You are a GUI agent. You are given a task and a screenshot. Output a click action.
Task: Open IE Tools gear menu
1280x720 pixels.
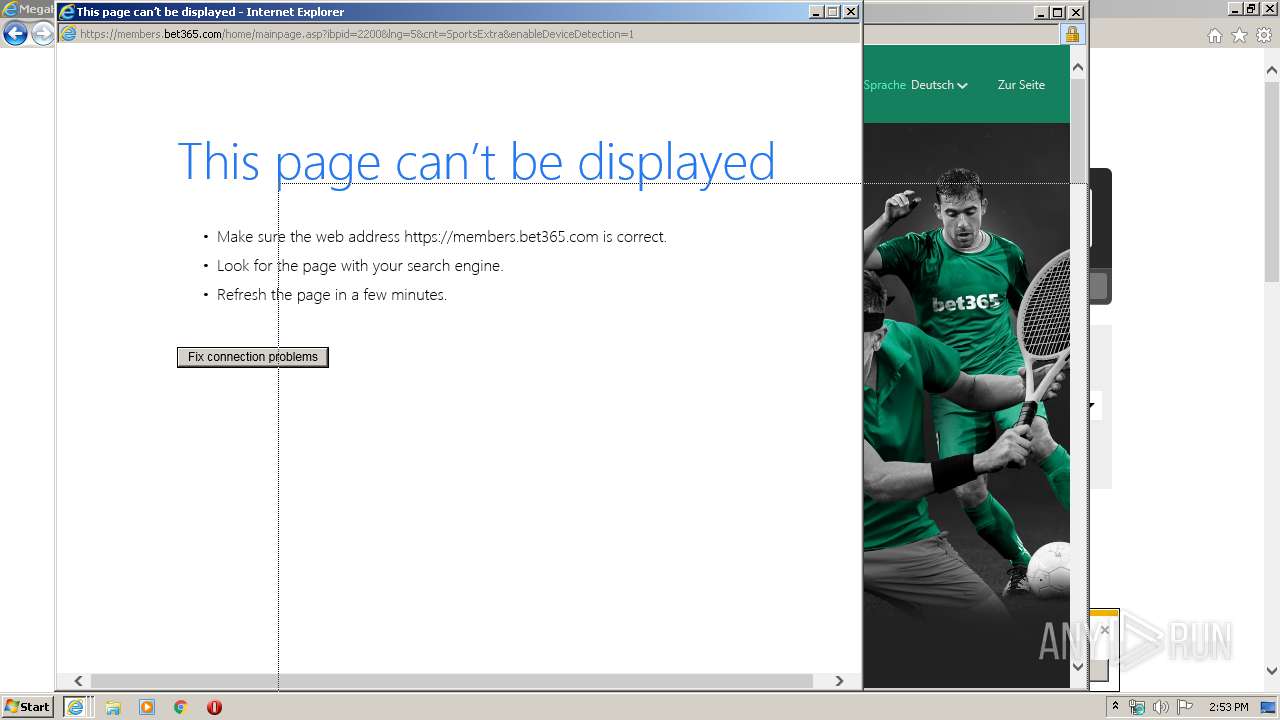pyautogui.click(x=1264, y=35)
